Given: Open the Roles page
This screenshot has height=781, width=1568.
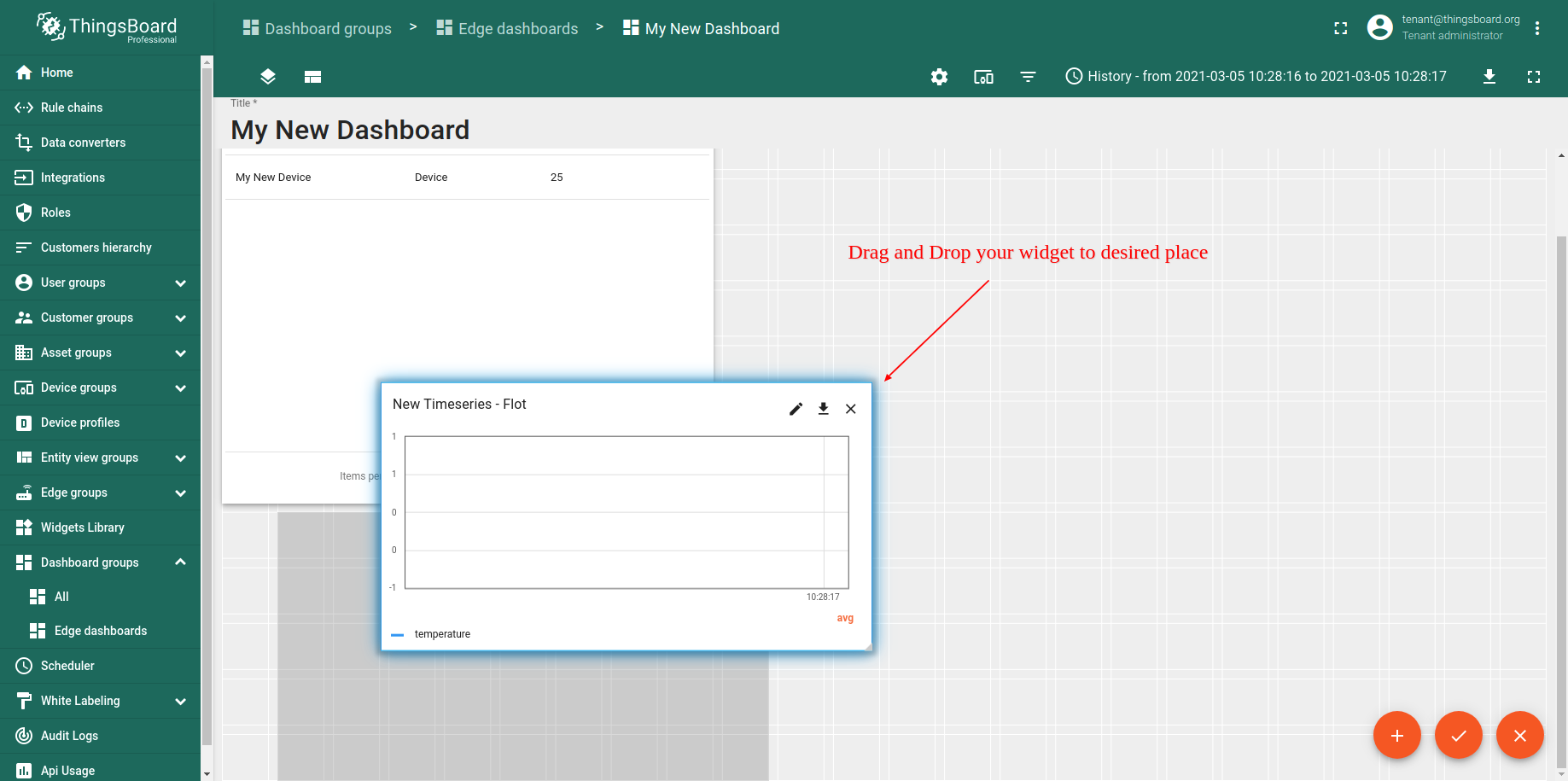Looking at the screenshot, I should [x=100, y=213].
